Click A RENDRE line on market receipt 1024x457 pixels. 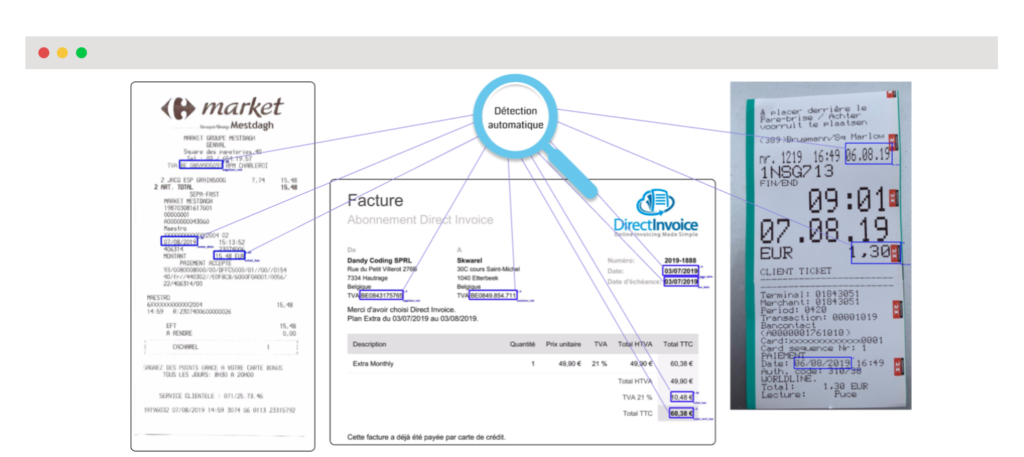point(230,333)
